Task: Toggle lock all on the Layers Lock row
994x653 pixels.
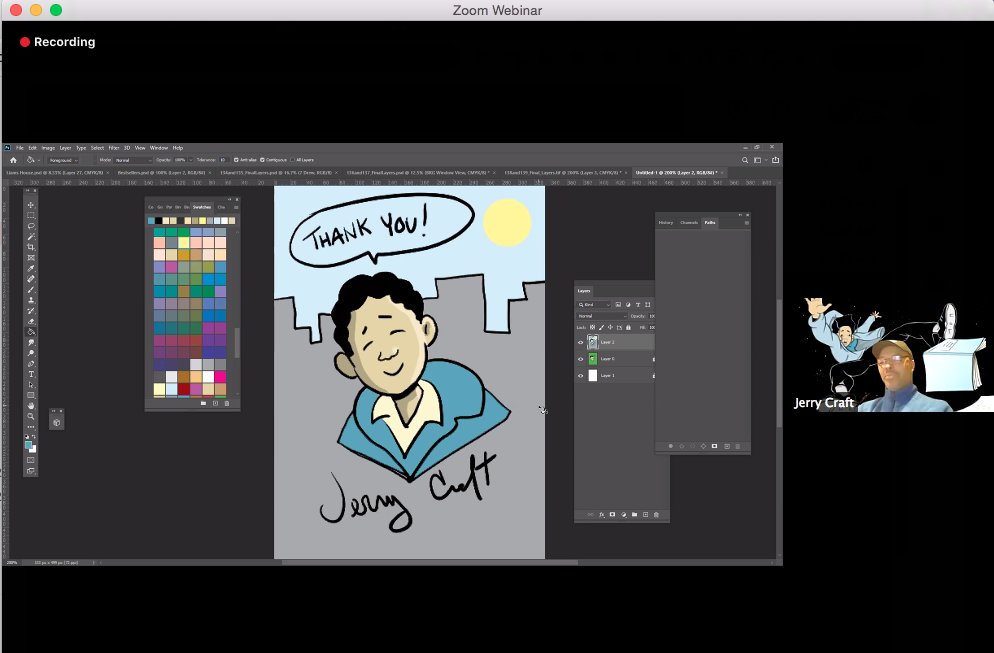Action: pyautogui.click(x=628, y=328)
